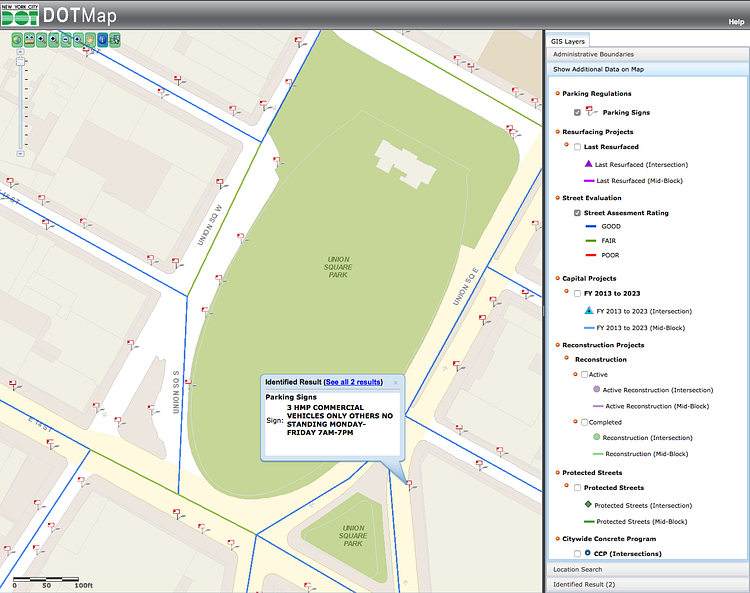The width and height of the screenshot is (750, 593).
Task: Click the zoom level slider handle
Action: coord(20,61)
